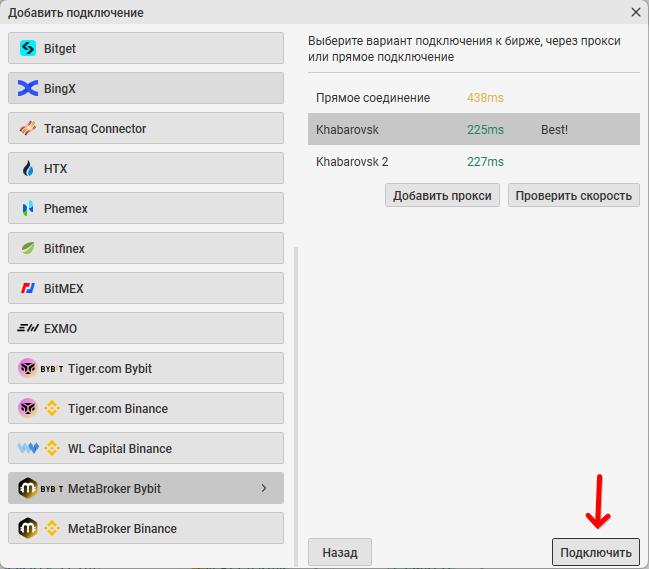The width and height of the screenshot is (649, 569).
Task: Click the Tiger icon in Tiger.com Binance row
Action: click(x=28, y=408)
